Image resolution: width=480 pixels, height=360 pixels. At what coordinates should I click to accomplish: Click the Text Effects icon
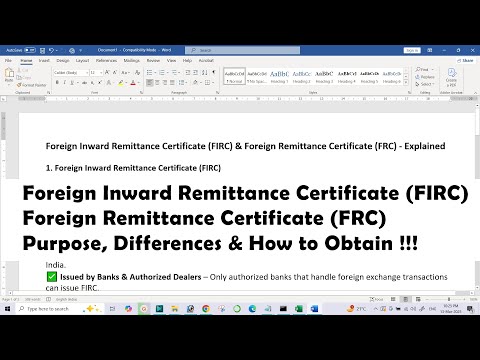[109, 82]
